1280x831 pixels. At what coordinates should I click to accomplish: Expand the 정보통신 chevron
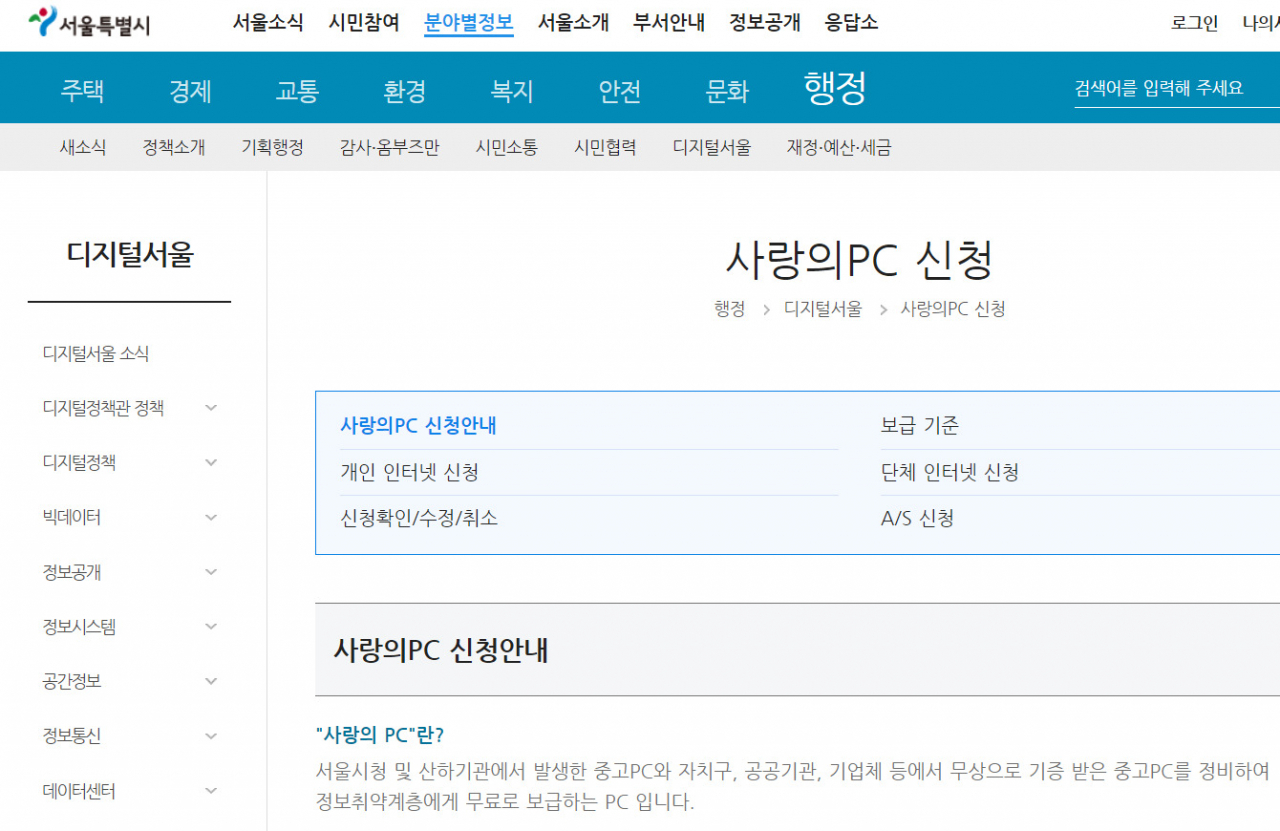pyautogui.click(x=210, y=736)
